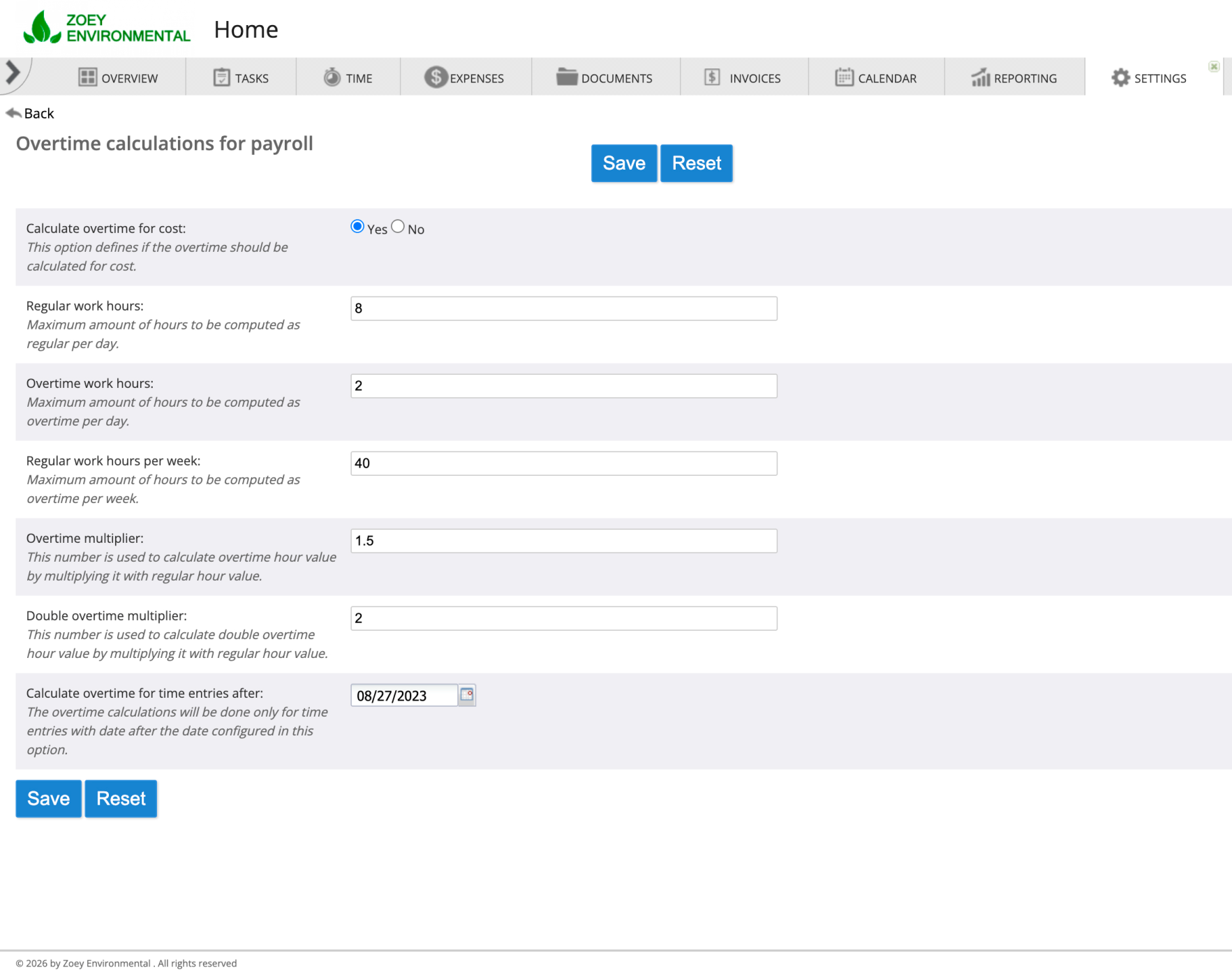Open the date picker calendar icon
The height and width of the screenshot is (972, 1232).
point(467,695)
